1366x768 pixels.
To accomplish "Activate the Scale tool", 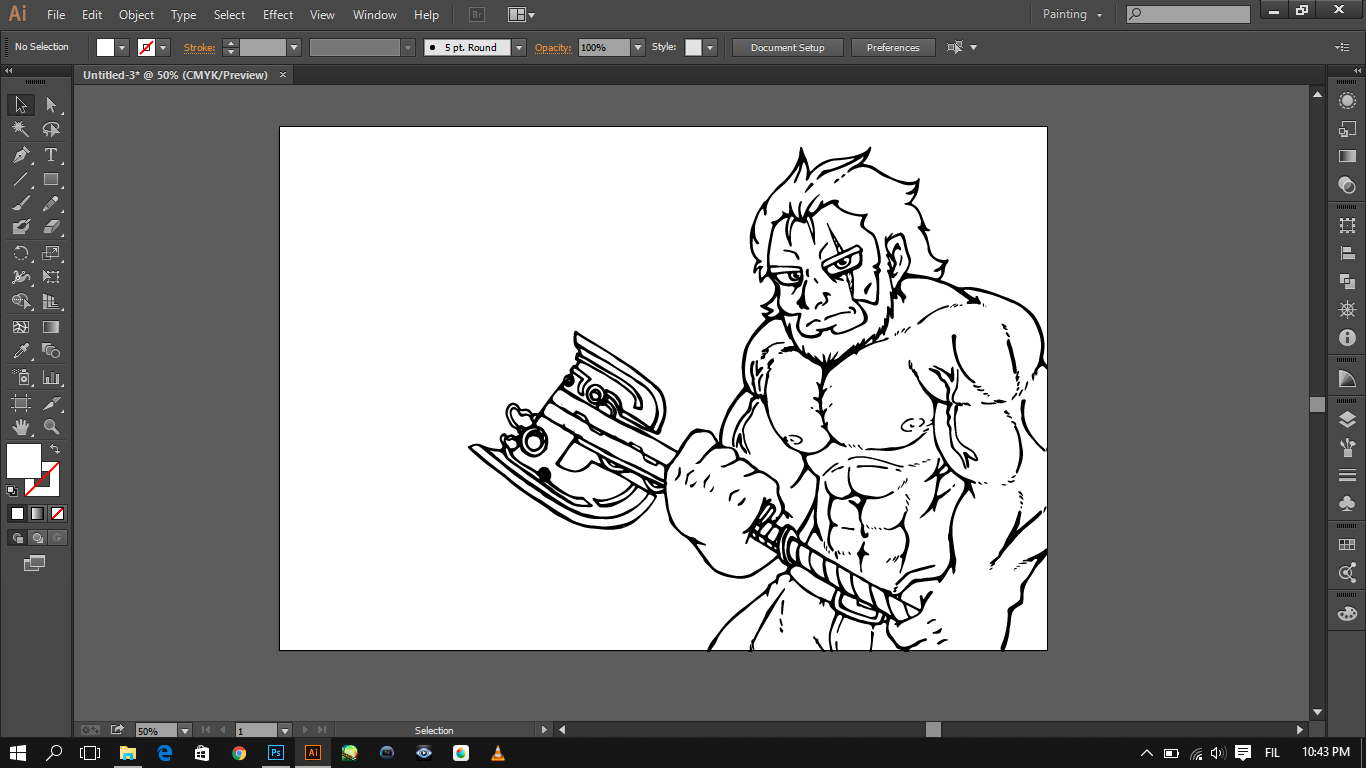I will point(51,253).
